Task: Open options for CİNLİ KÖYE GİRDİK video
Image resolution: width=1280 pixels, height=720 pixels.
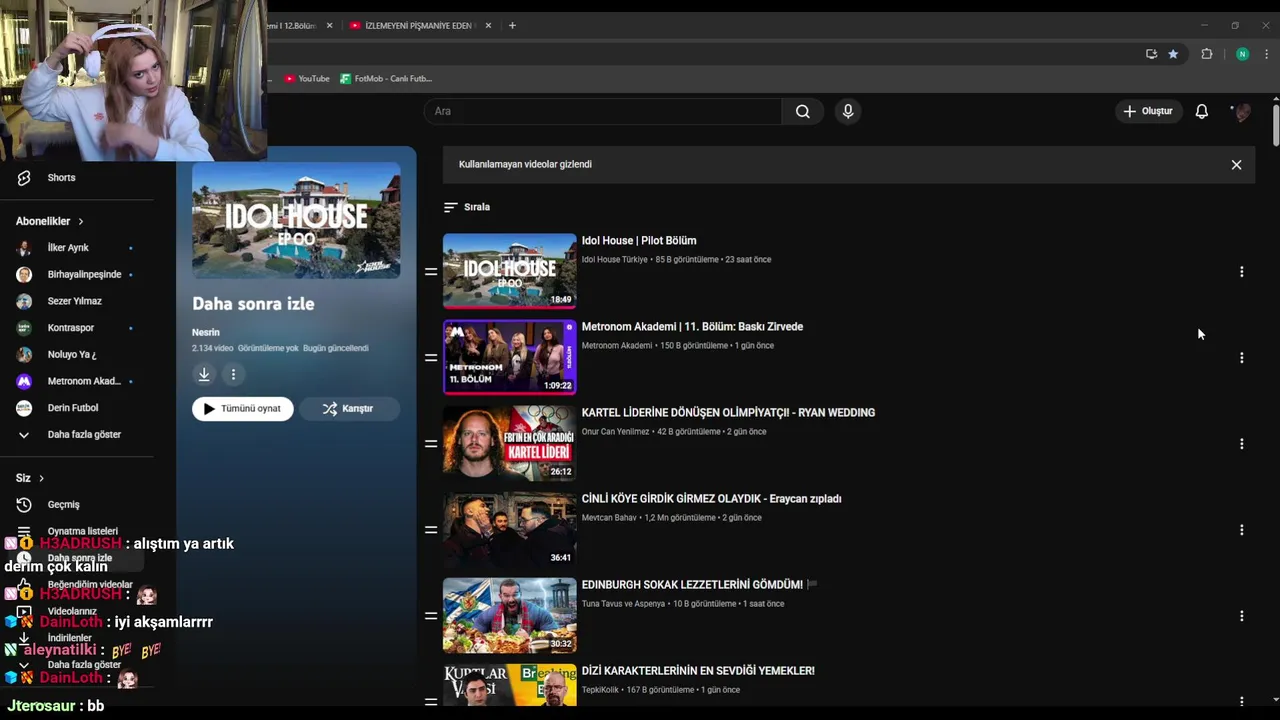Action: (1241, 529)
